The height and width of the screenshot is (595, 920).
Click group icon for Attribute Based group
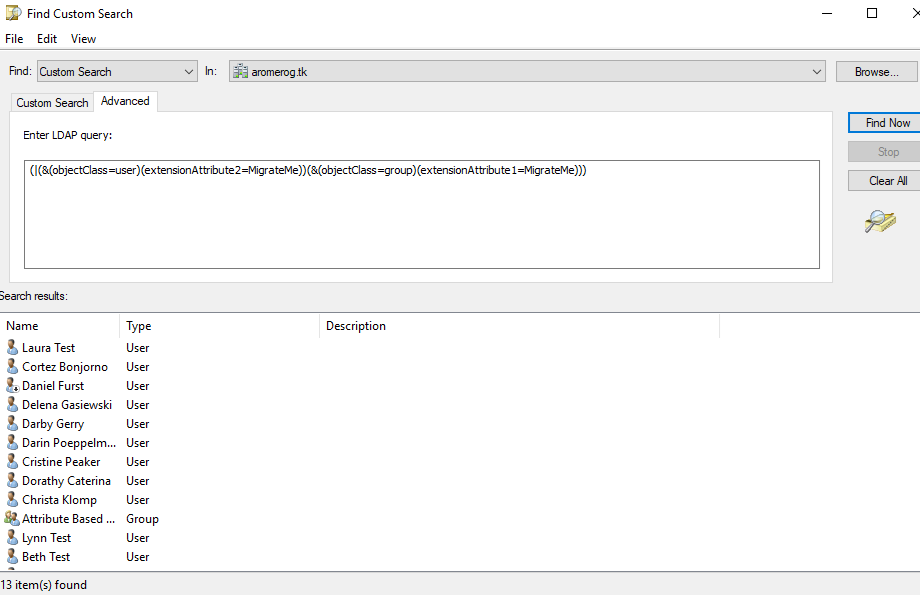pyautogui.click(x=12, y=519)
